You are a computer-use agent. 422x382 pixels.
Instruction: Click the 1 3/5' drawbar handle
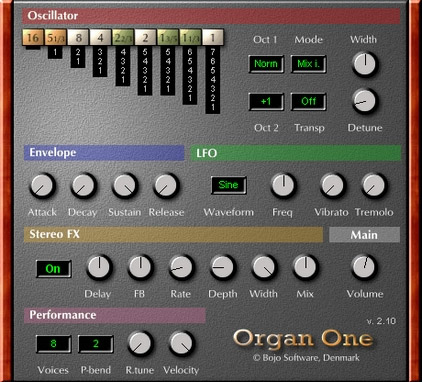tap(168, 38)
